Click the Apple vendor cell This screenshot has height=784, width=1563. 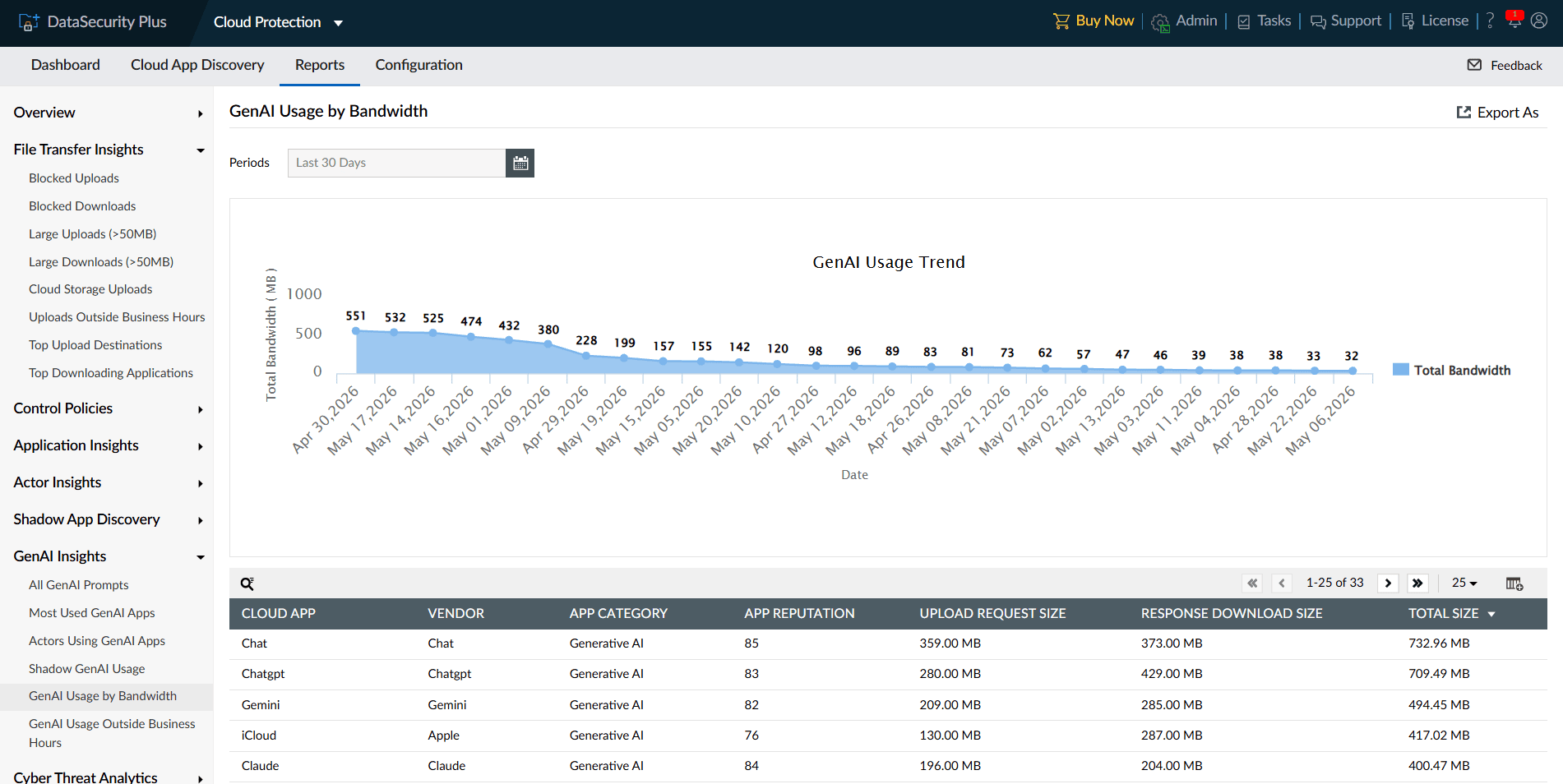point(444,736)
